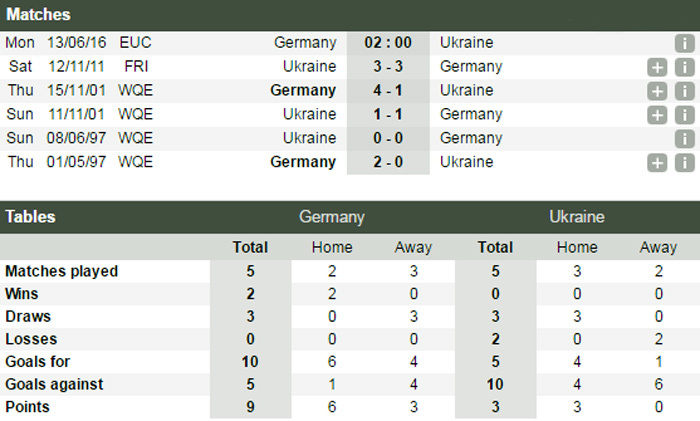Select the Ukraine column header in Tables
Viewport: 700px width, 421px height.
click(576, 217)
